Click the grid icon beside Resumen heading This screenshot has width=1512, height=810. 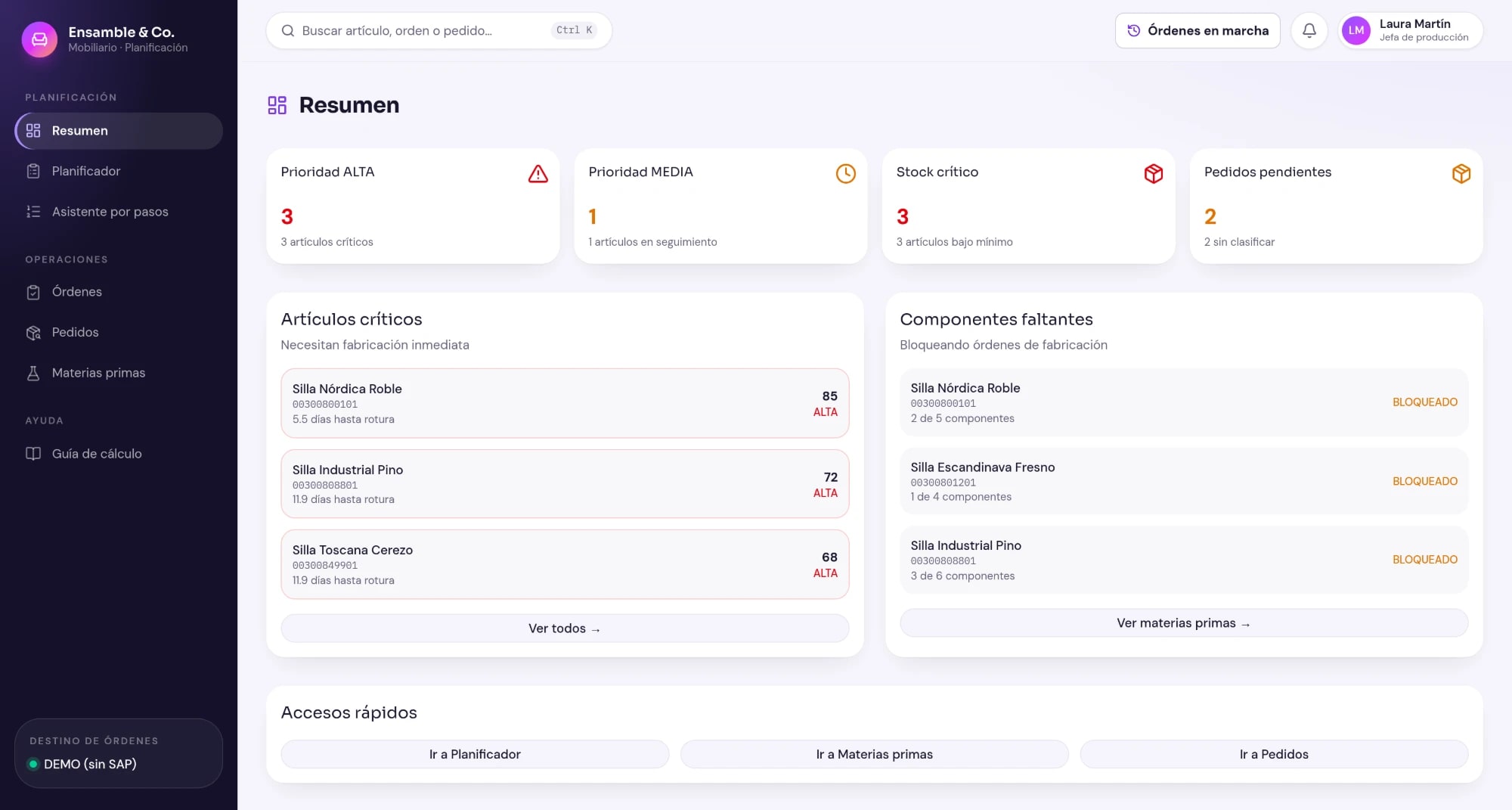tap(277, 105)
